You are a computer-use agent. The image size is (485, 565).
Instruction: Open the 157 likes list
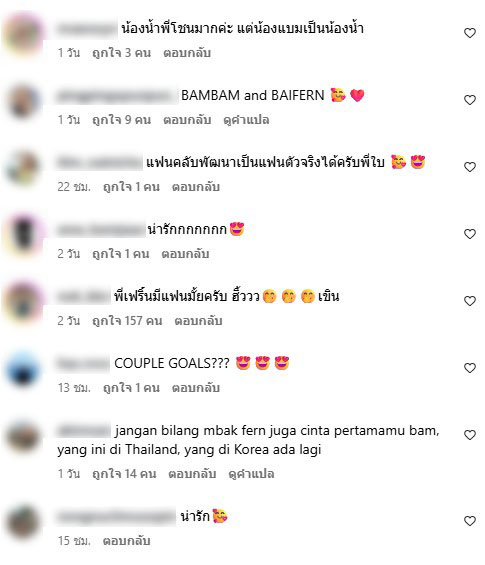pos(127,321)
